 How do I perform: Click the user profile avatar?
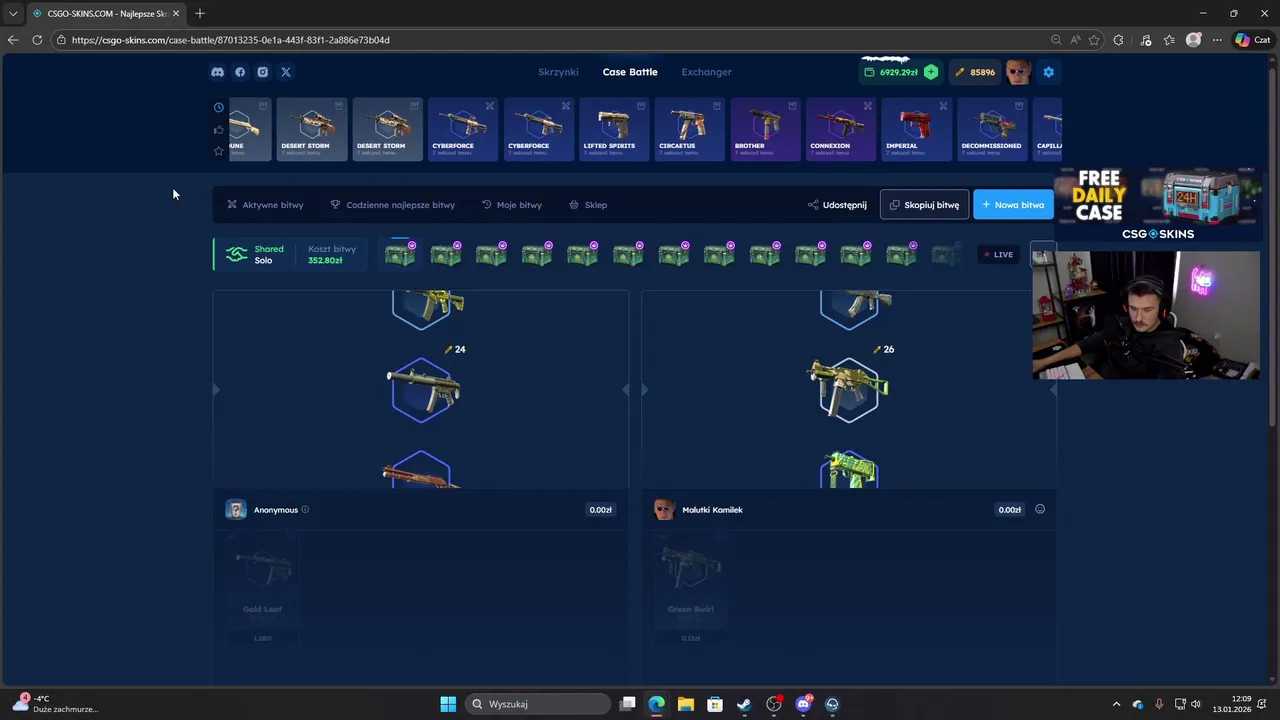(x=1018, y=72)
